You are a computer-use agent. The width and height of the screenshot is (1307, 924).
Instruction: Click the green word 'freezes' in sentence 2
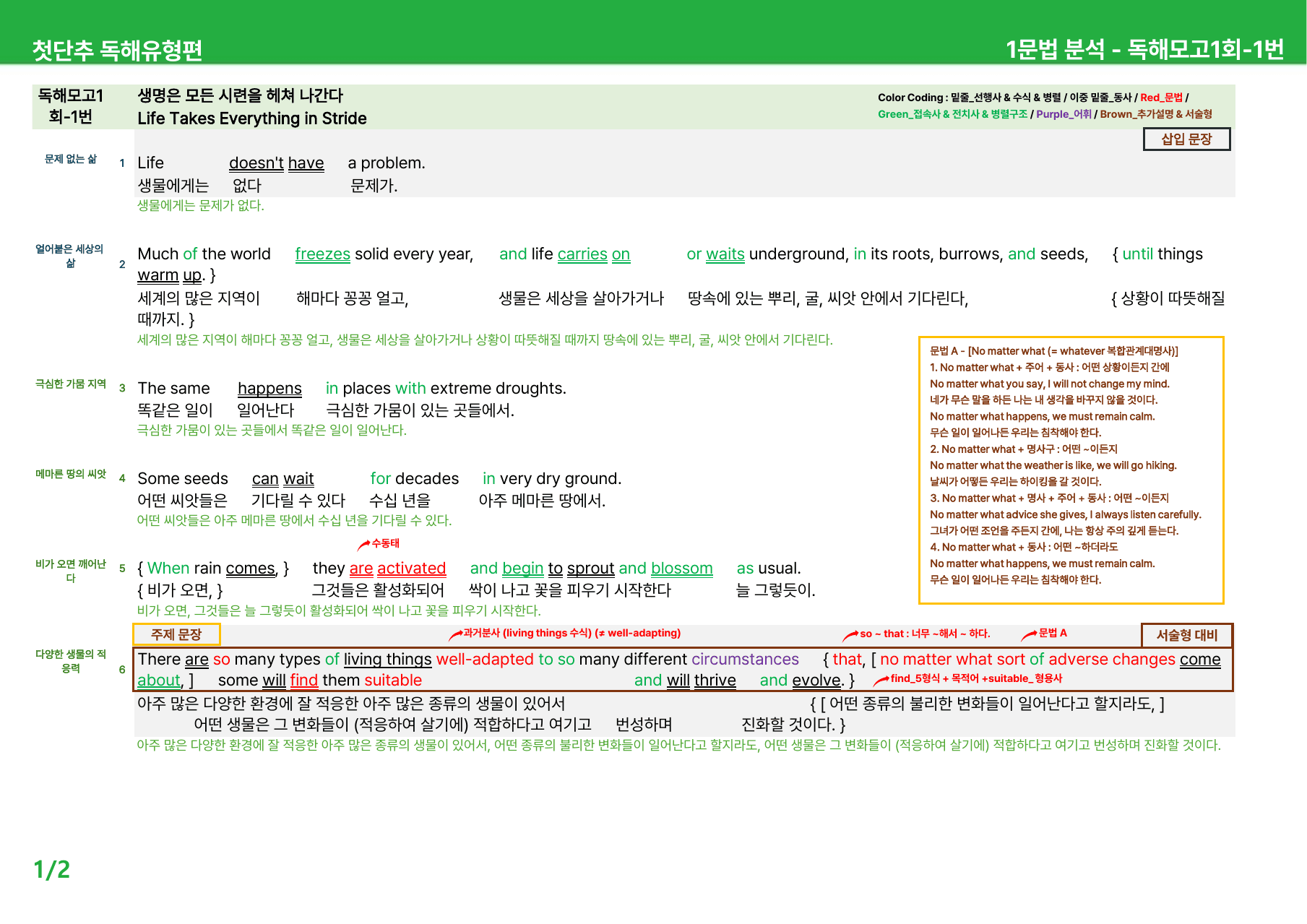pyautogui.click(x=323, y=254)
